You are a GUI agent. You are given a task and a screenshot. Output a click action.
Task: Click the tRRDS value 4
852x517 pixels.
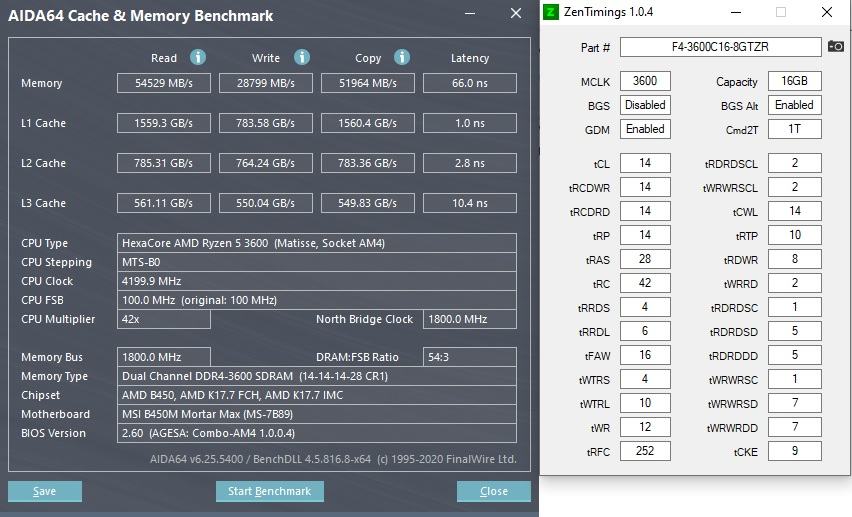[x=645, y=307]
